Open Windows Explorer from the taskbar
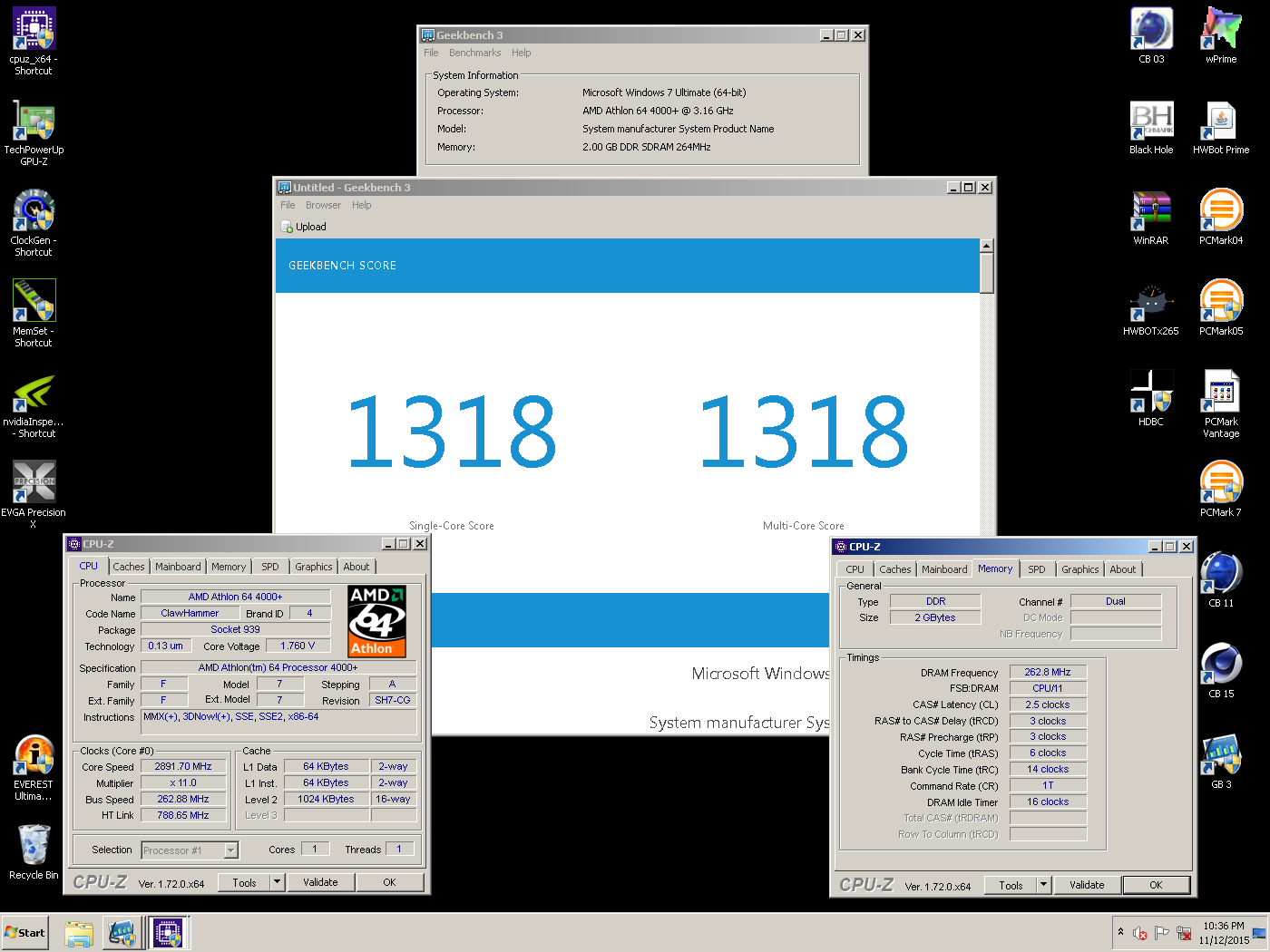Viewport: 1270px width, 952px height. (79, 933)
